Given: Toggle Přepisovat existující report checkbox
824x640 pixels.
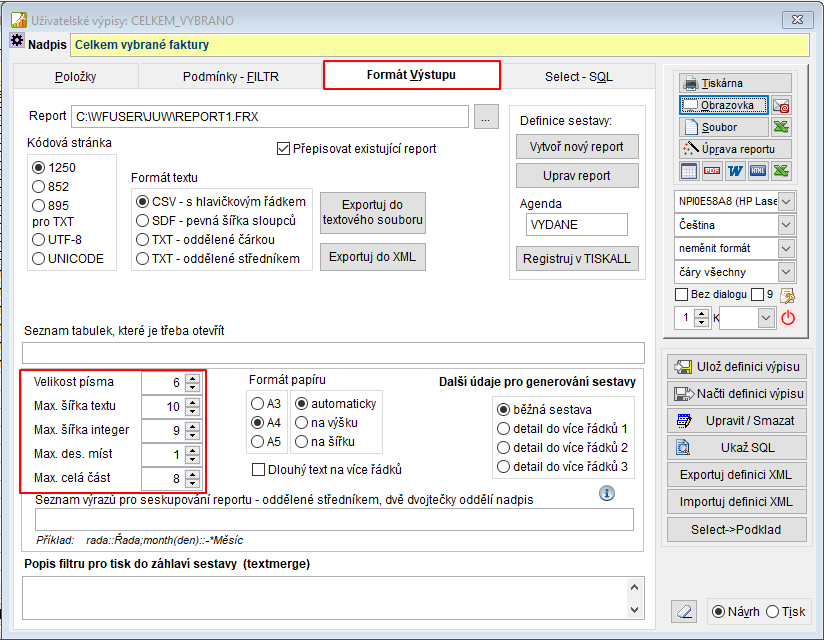Looking at the screenshot, I should point(283,149).
